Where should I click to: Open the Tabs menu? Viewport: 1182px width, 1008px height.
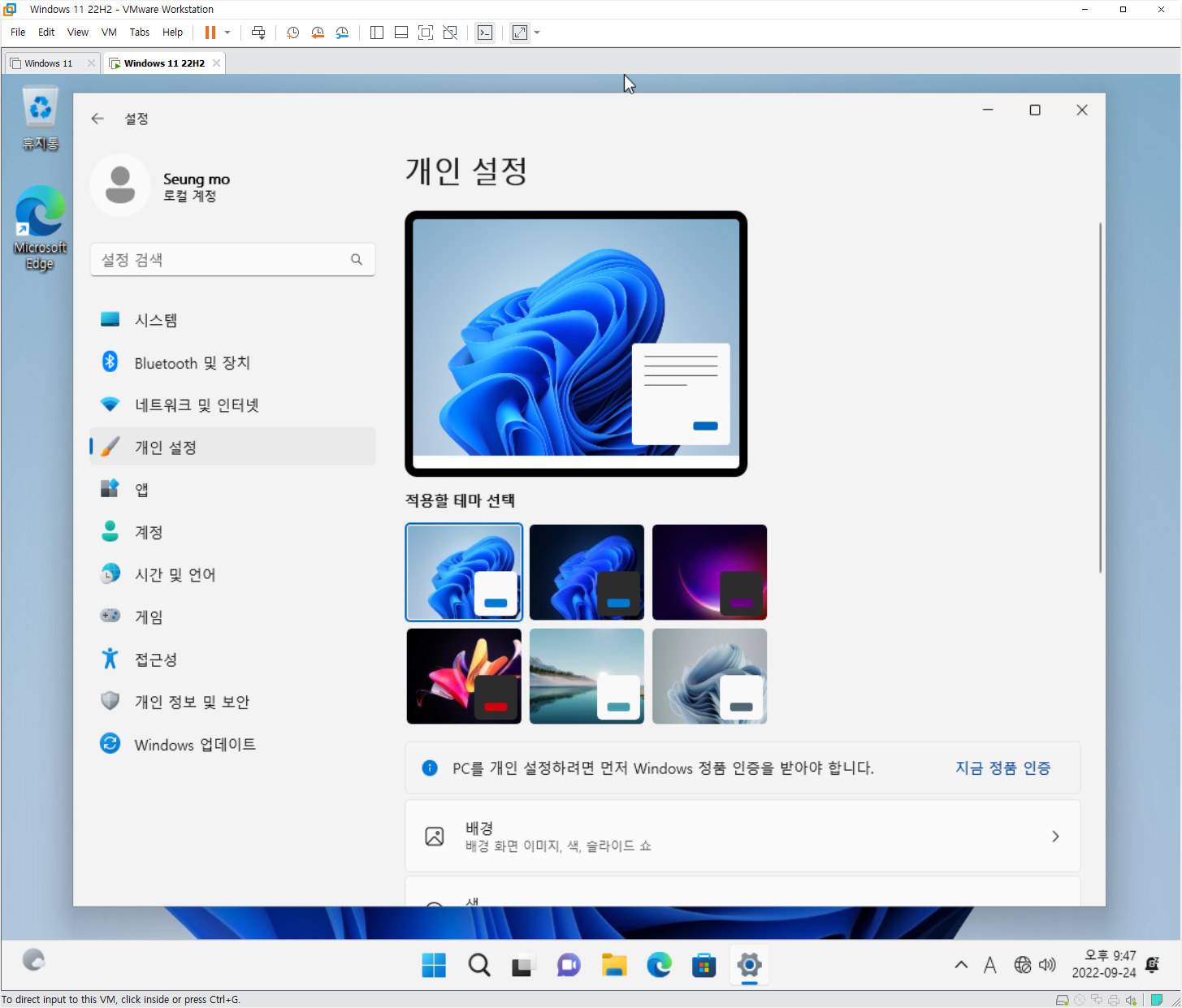tap(140, 32)
